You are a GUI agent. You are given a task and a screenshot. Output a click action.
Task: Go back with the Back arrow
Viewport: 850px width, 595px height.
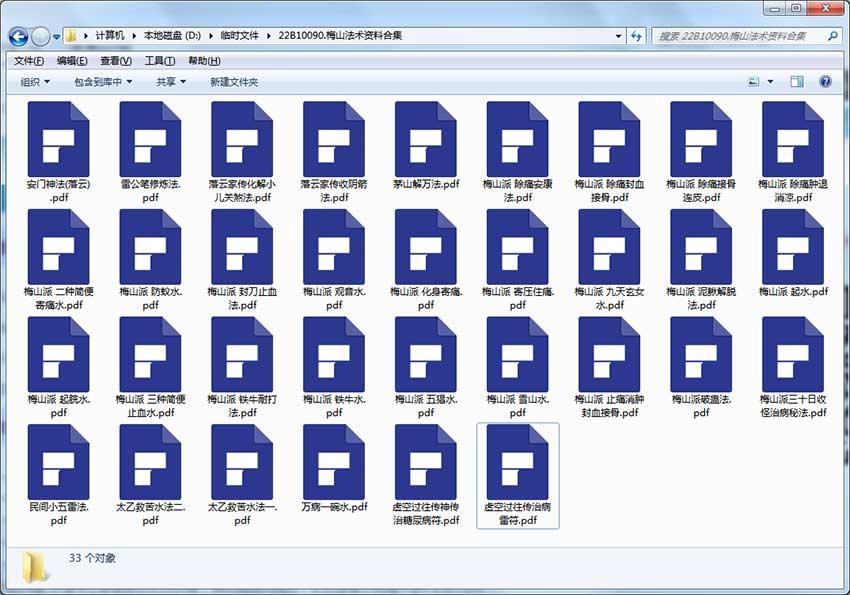[x=18, y=37]
